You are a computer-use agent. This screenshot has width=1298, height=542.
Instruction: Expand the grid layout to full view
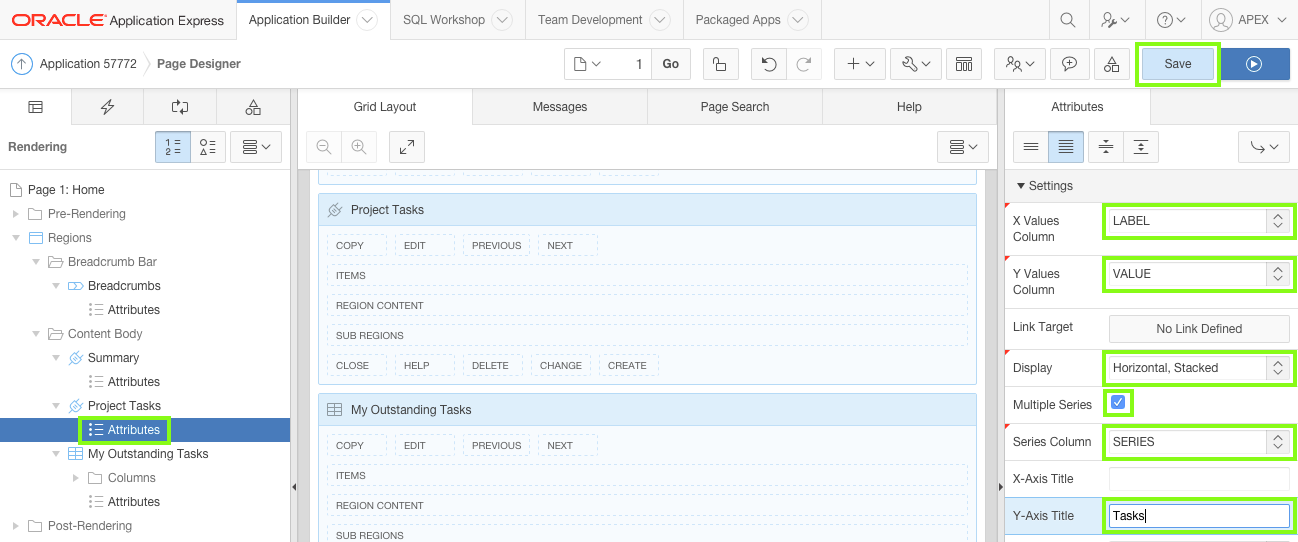[x=407, y=147]
